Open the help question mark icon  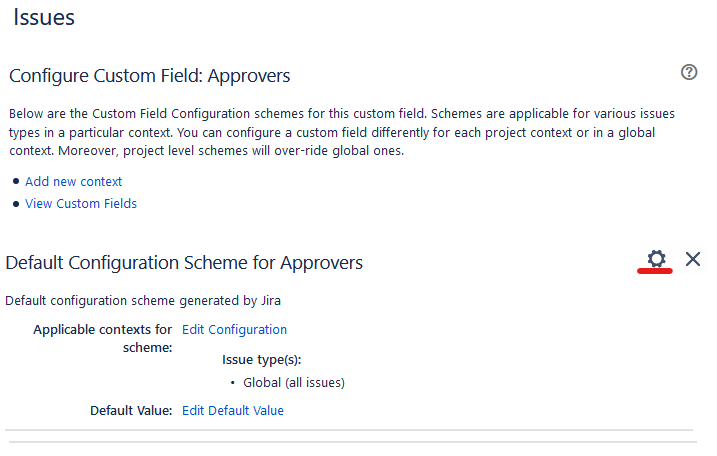pyautogui.click(x=689, y=72)
